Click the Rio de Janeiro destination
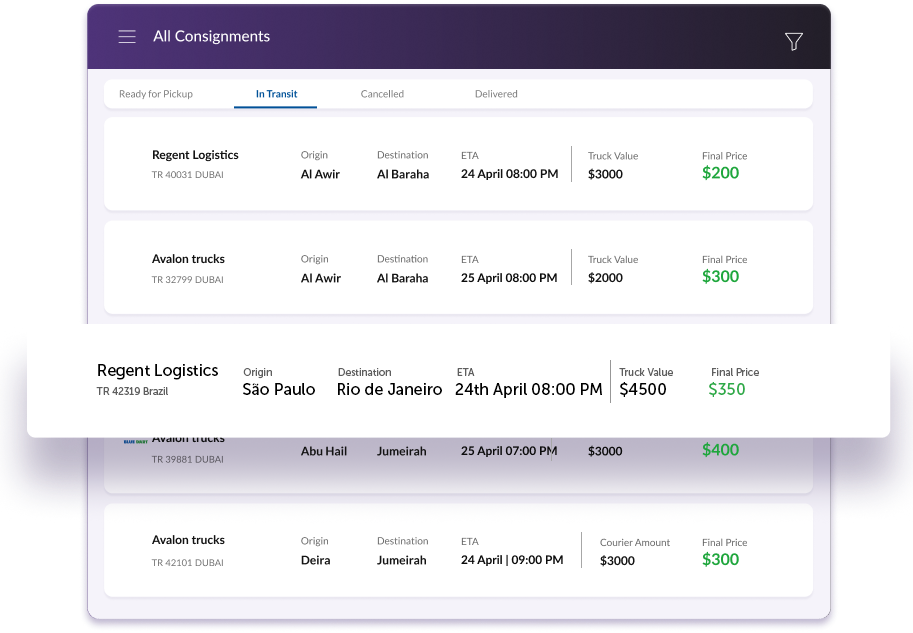913x633 pixels. (390, 389)
